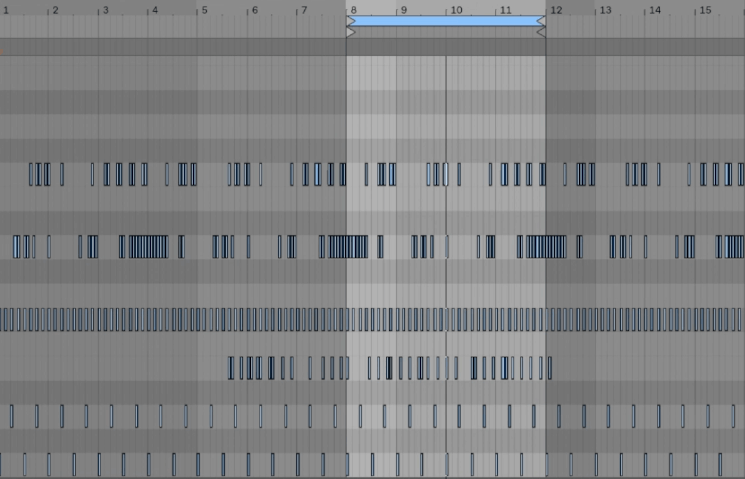Select the loop start handle at bar 8
745x479 pixels.
tap(351, 21)
